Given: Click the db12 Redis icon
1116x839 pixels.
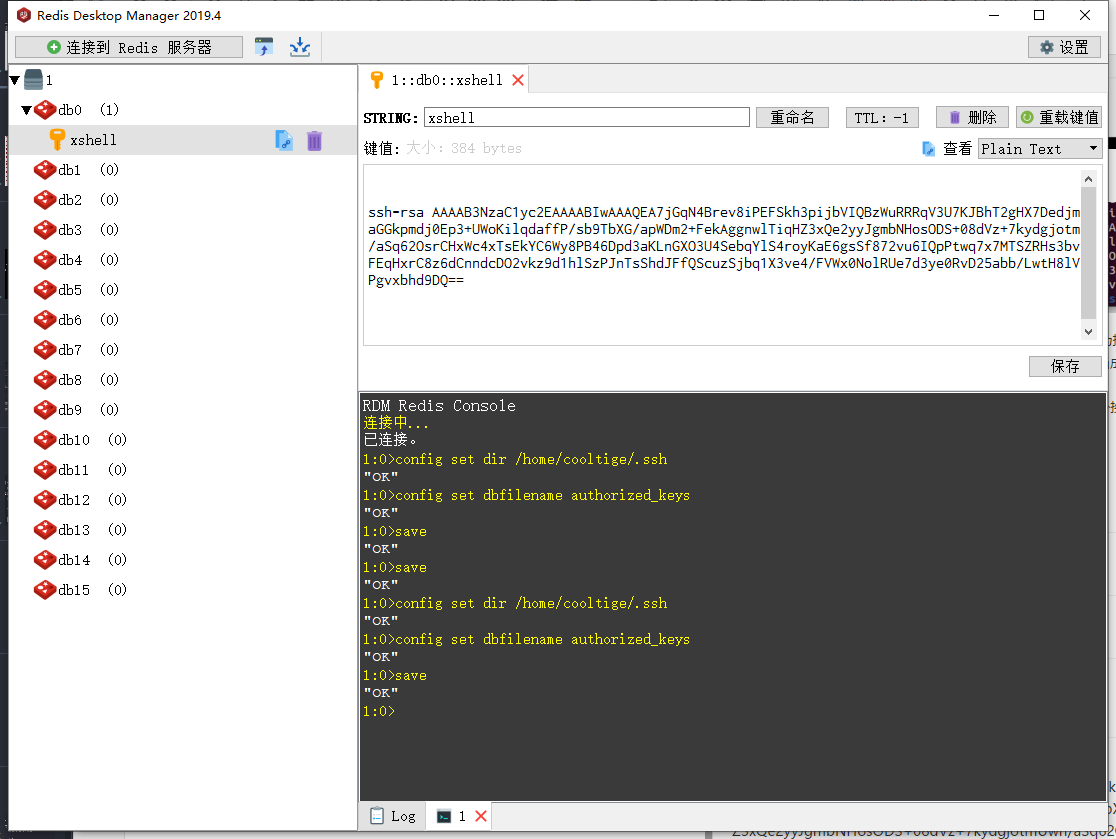Looking at the screenshot, I should pos(45,500).
